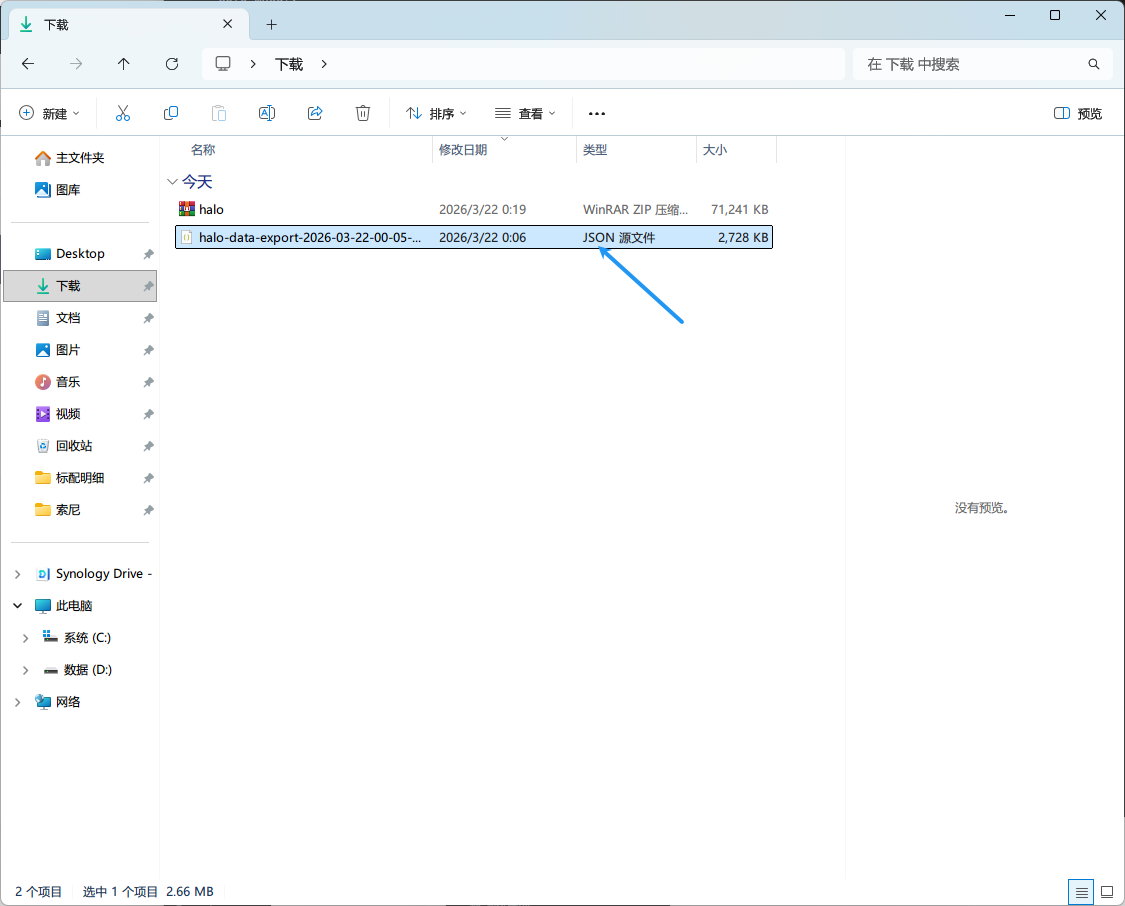Go up one directory level
The height and width of the screenshot is (906, 1125).
tap(124, 64)
